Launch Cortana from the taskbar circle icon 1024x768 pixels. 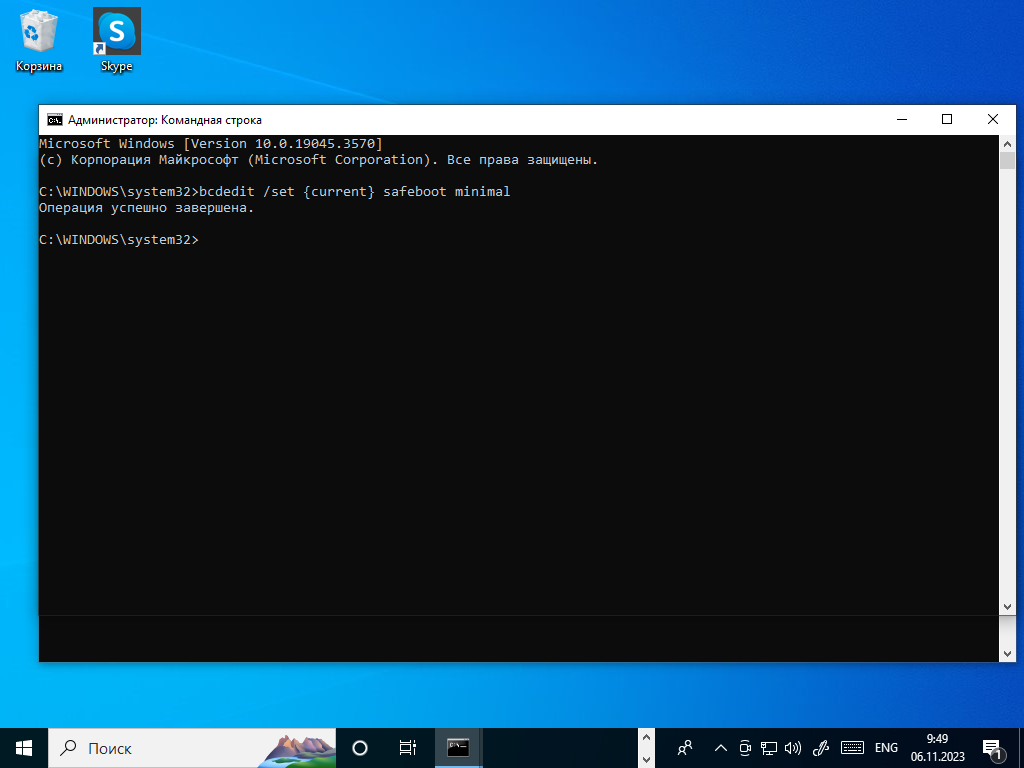tap(360, 748)
